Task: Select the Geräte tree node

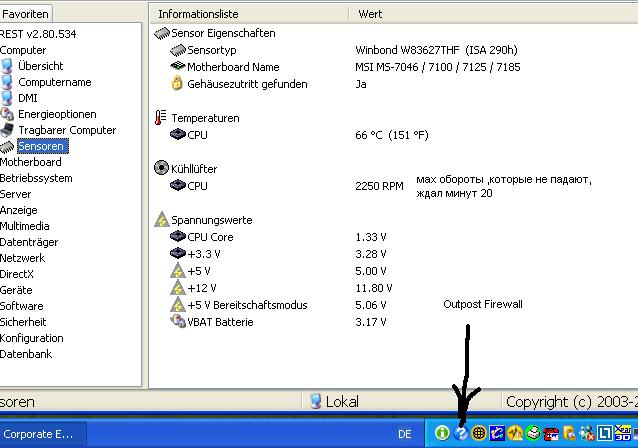Action: 16,290
